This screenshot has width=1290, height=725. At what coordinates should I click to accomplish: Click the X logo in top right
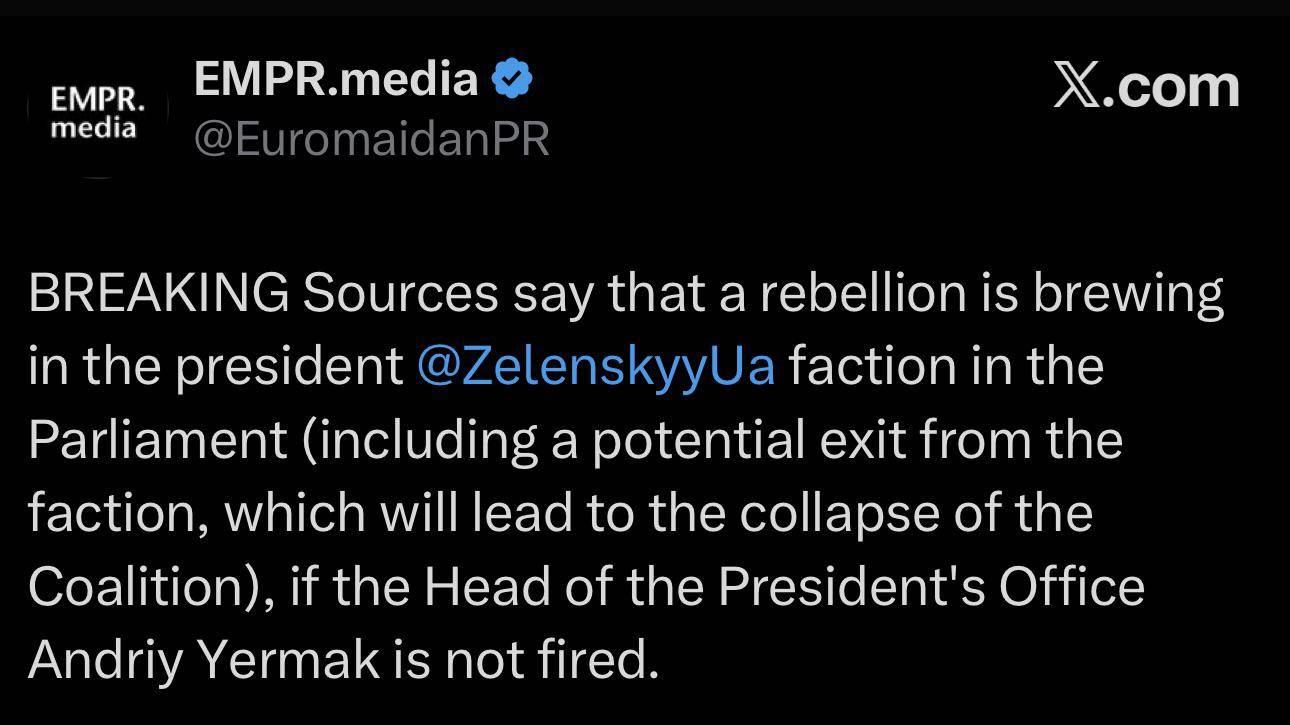(1075, 86)
